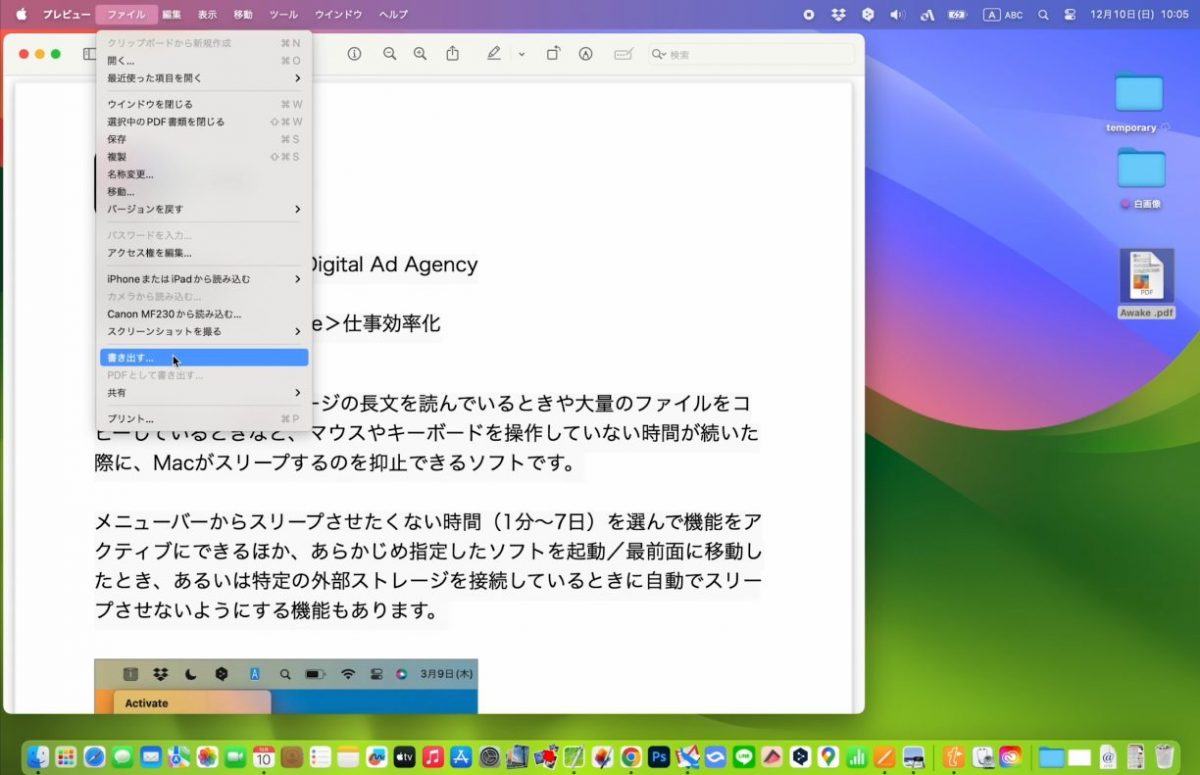Viewport: 1200px width, 775px height.
Task: Toggle the sidebar view icon
Action: click(x=89, y=54)
